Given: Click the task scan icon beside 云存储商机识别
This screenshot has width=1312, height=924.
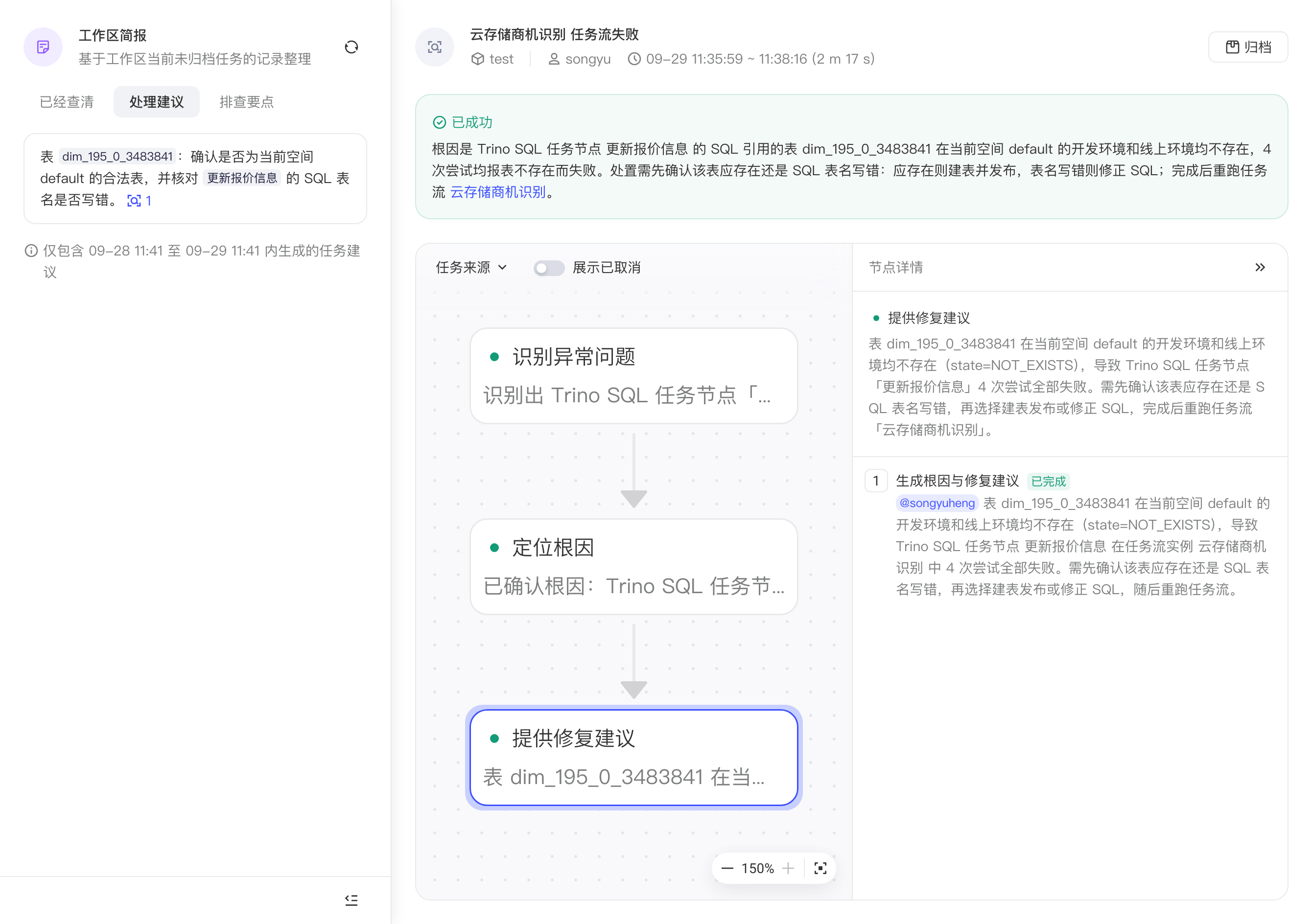Looking at the screenshot, I should (x=434, y=47).
